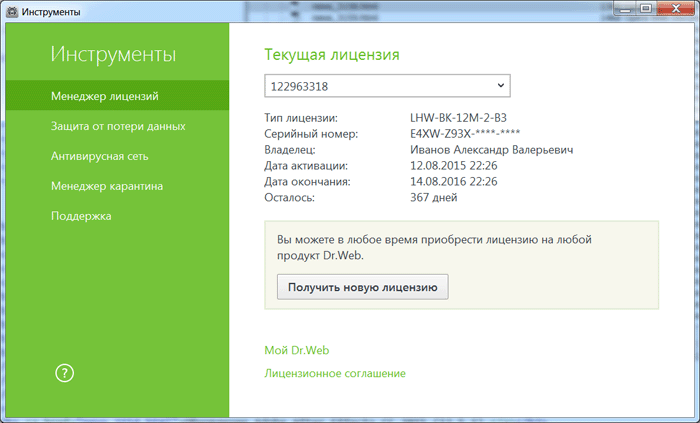This screenshot has width=700, height=423.
Task: Click the Серийный номер label
Action: (x=311, y=133)
